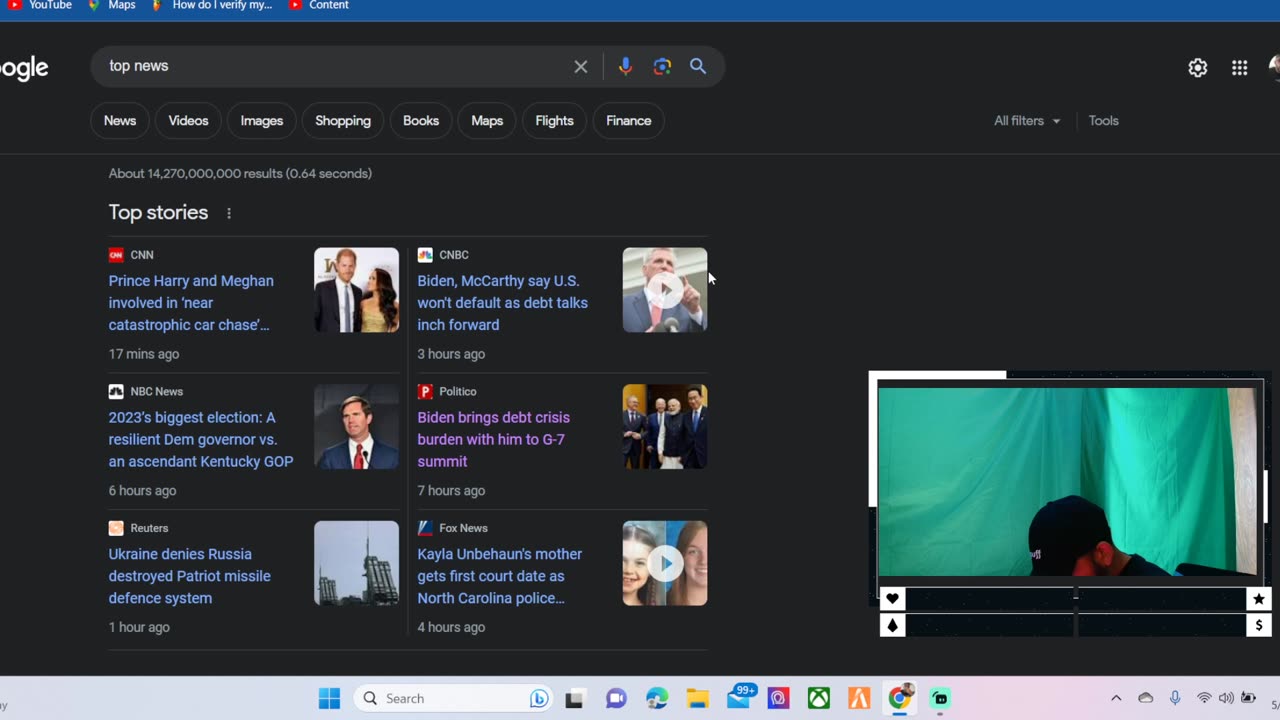
Task: Filter results by News
Action: point(120,121)
